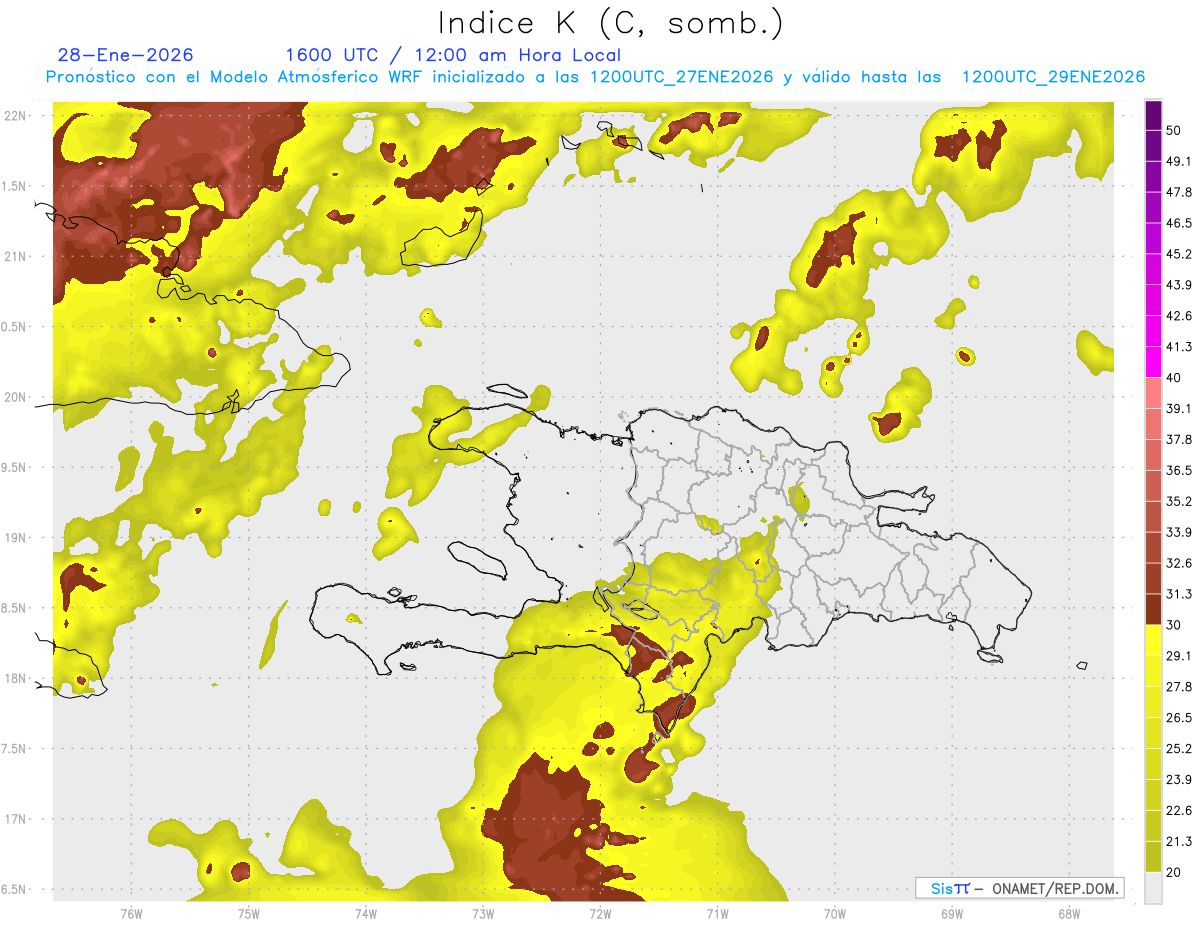Click the colorbar value '26.5'
The width and height of the screenshot is (1200, 927).
pyautogui.click(x=1179, y=718)
